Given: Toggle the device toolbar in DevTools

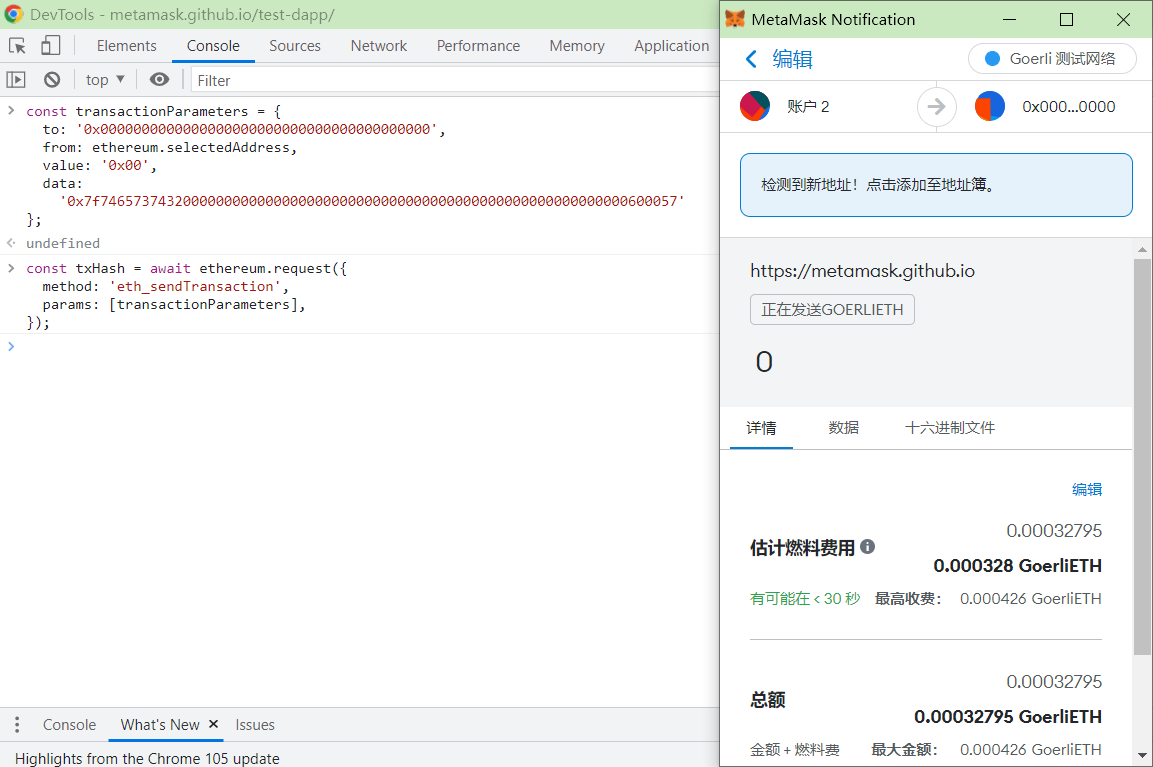Looking at the screenshot, I should point(51,45).
